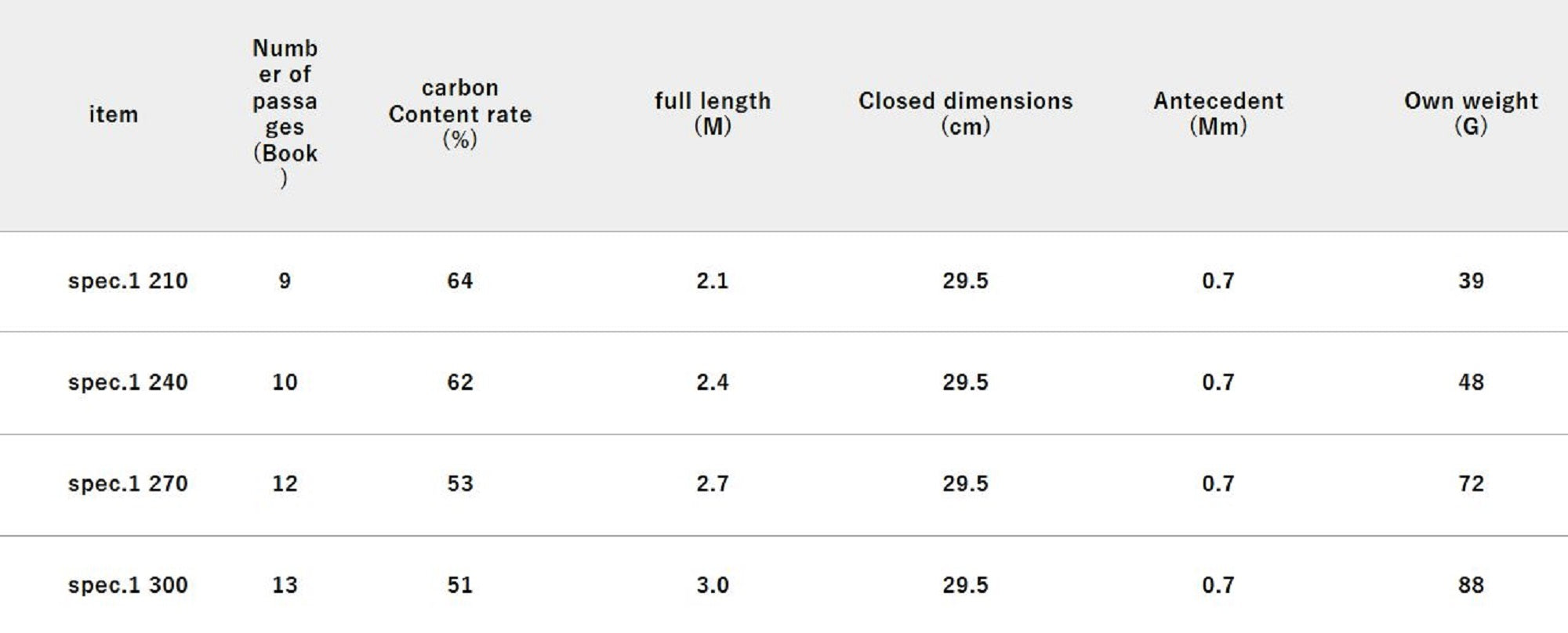Screen dimensions: 1568x633
Task: Select the "Antecedent (Mm)" column header
Action: coord(1218,114)
